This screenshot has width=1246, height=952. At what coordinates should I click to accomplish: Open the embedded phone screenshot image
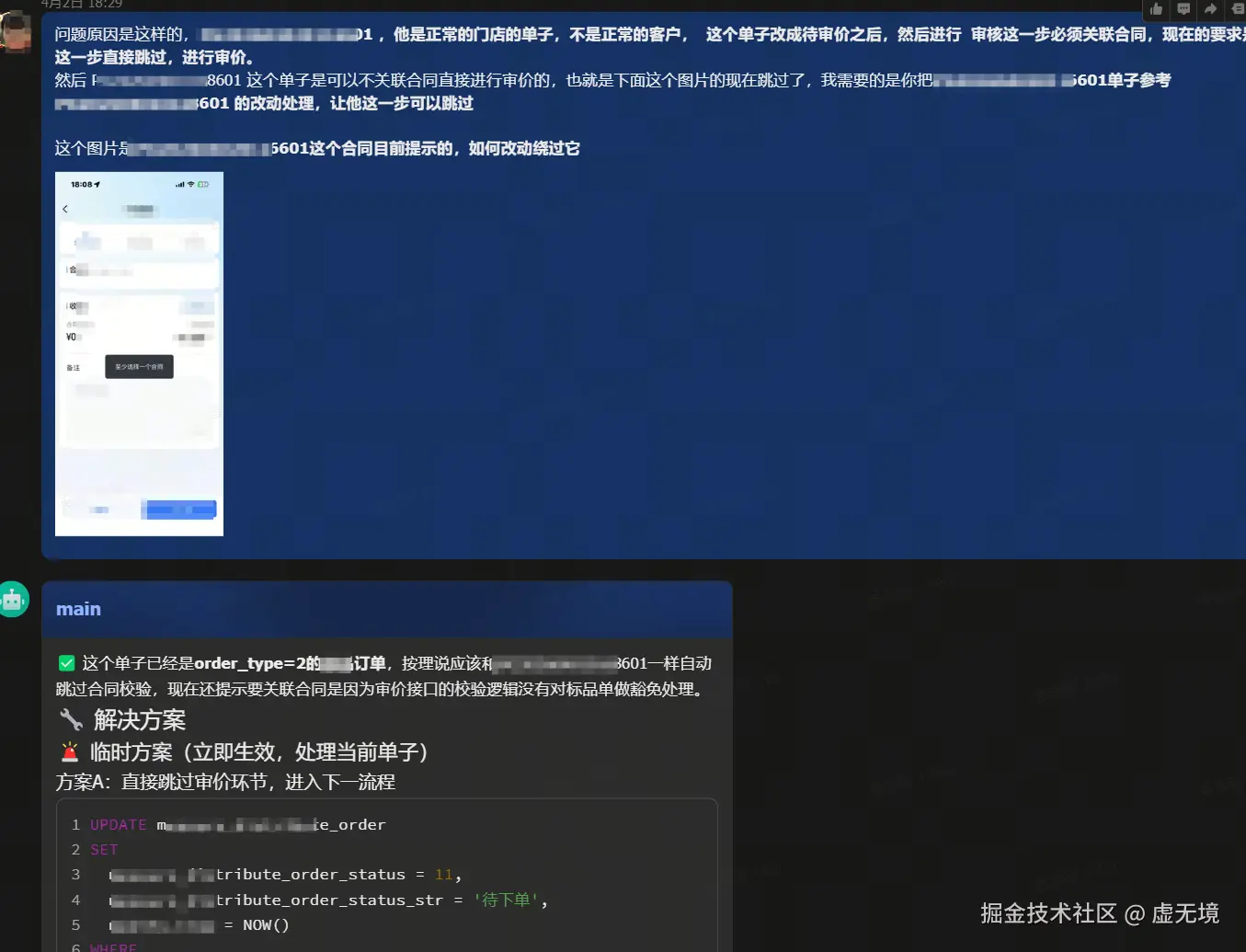pos(139,353)
